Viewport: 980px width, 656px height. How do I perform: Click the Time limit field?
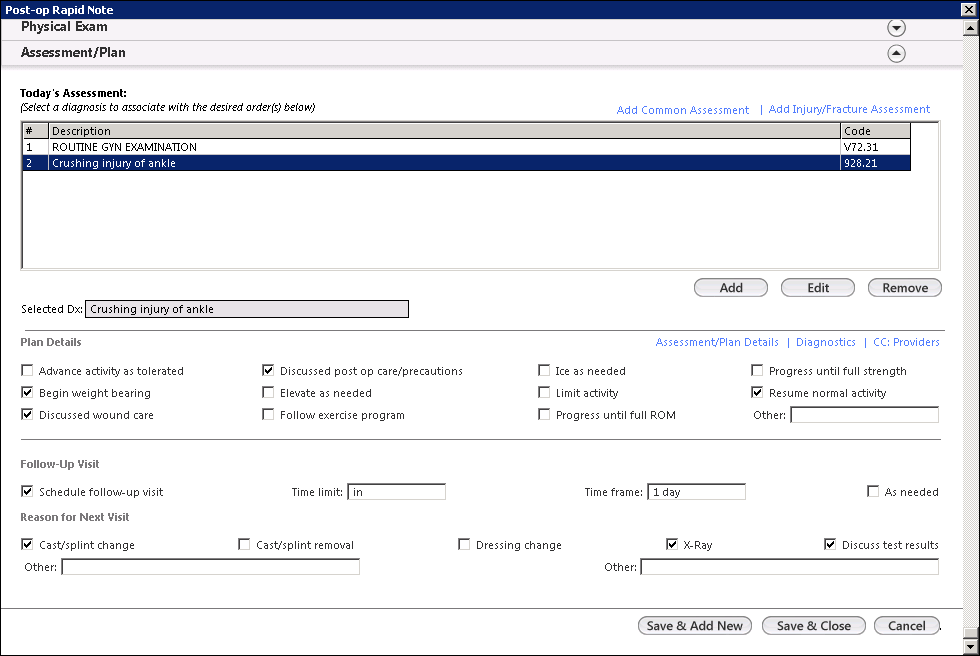pyautogui.click(x=396, y=492)
